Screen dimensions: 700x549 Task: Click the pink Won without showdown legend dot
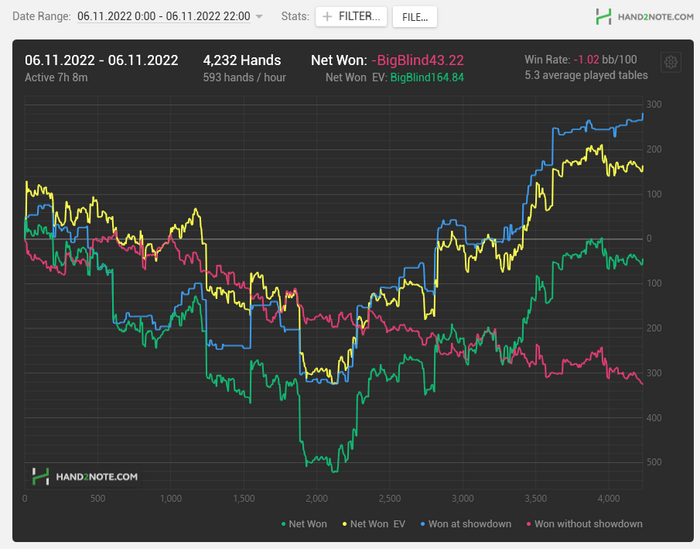529,524
